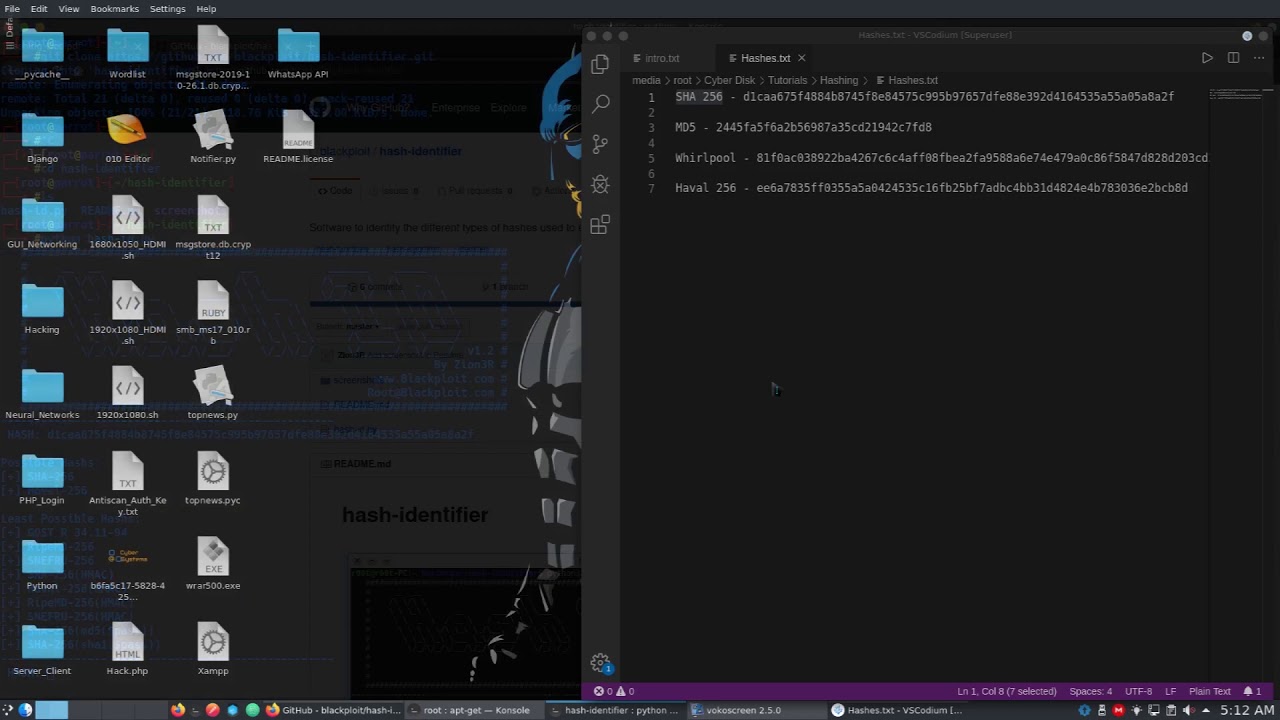This screenshot has width=1280, height=720.
Task: Click the Haval 256 hash line
Action: pos(931,187)
